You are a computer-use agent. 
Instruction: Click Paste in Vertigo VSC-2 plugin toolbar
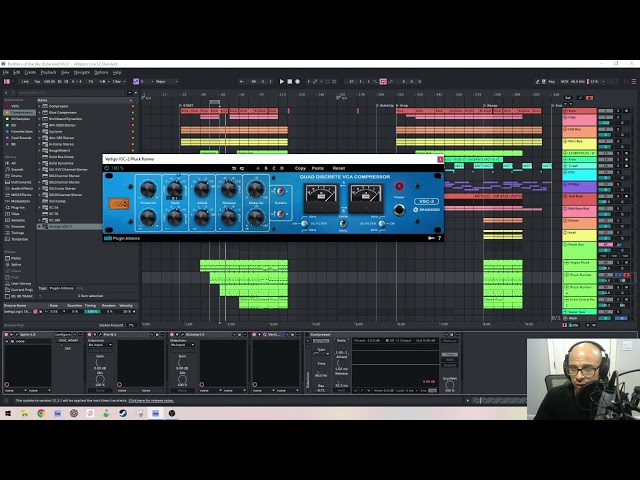click(318, 168)
